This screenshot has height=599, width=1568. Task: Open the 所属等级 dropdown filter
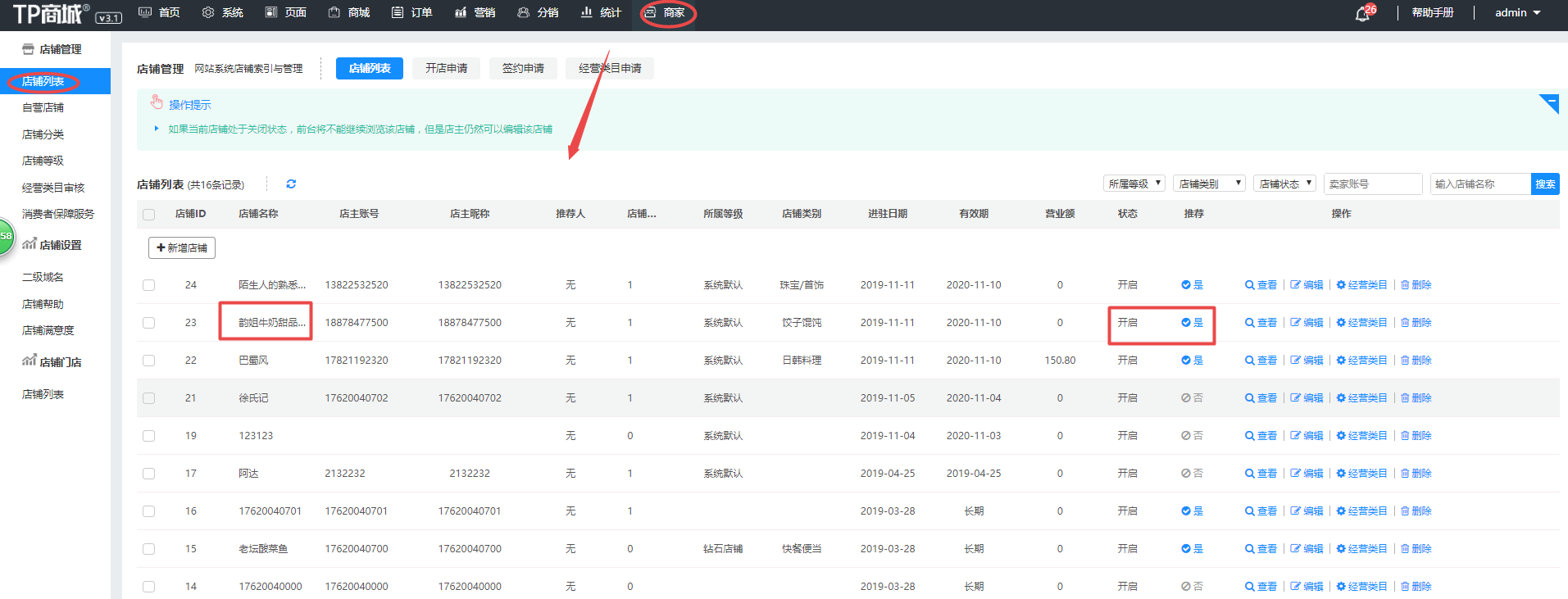coord(1134,184)
